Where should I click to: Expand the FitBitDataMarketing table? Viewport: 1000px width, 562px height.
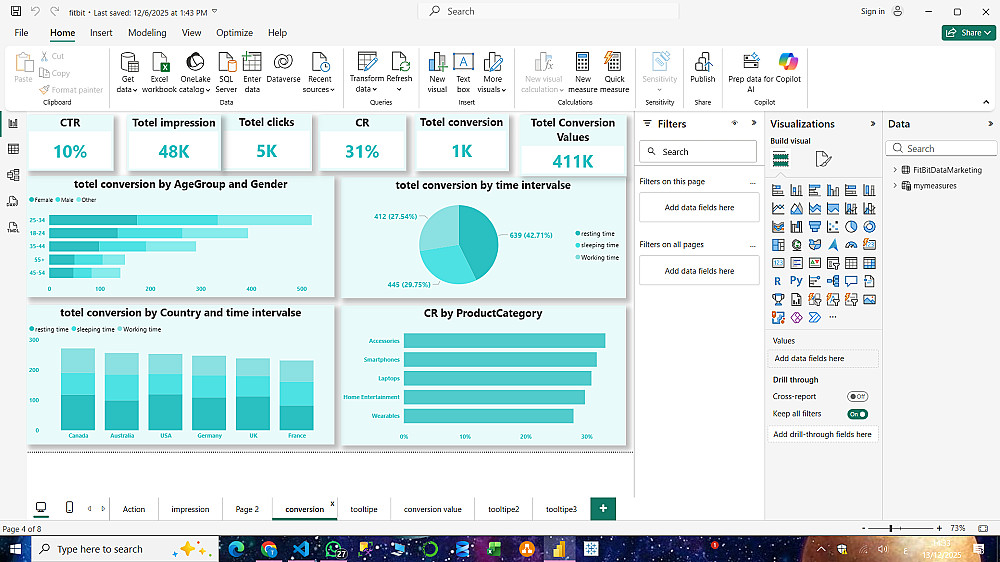coord(895,170)
